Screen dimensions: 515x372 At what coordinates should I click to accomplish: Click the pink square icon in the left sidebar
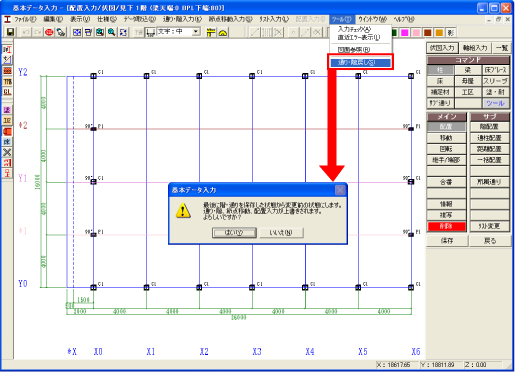[7, 110]
